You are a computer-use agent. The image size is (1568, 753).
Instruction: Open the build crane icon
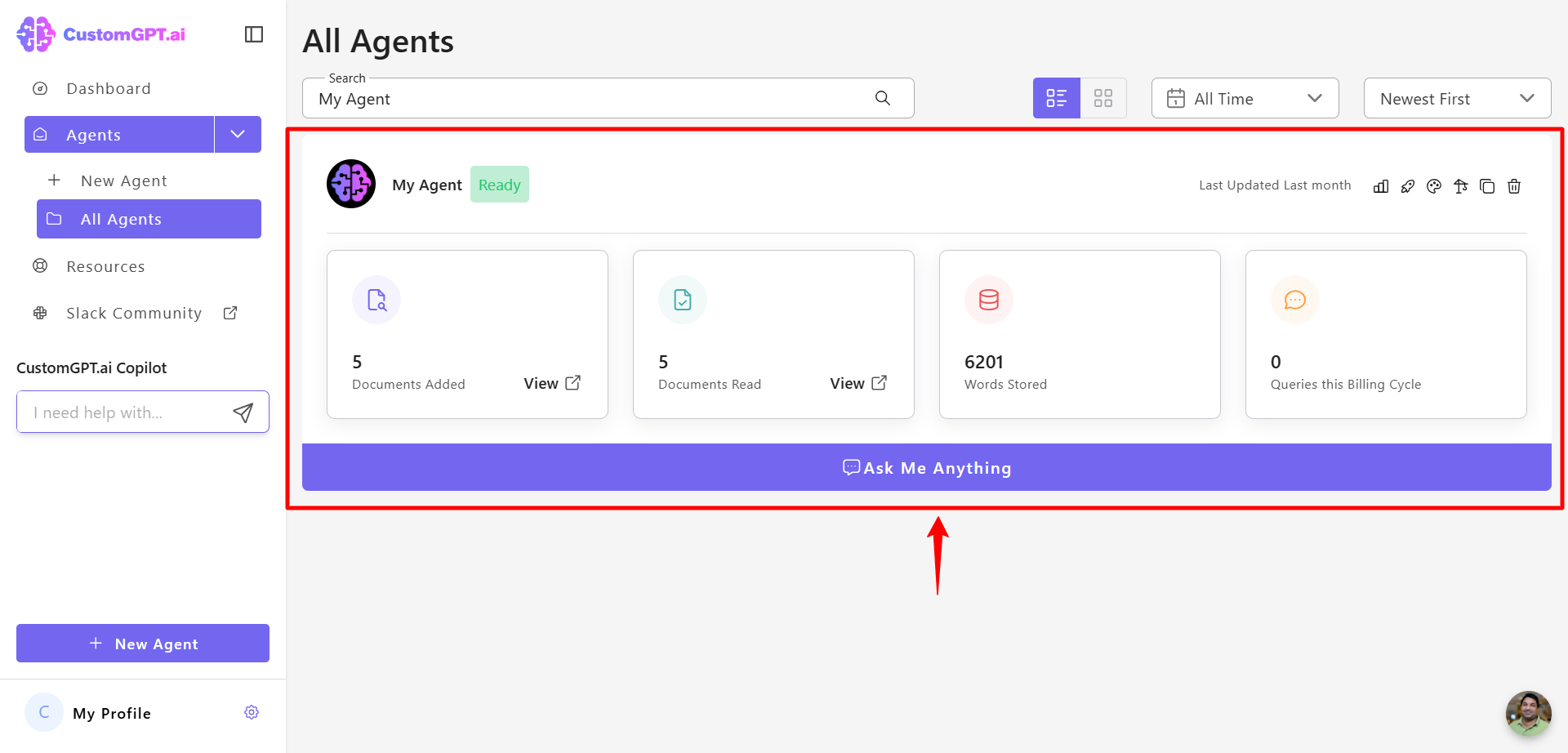1461,186
